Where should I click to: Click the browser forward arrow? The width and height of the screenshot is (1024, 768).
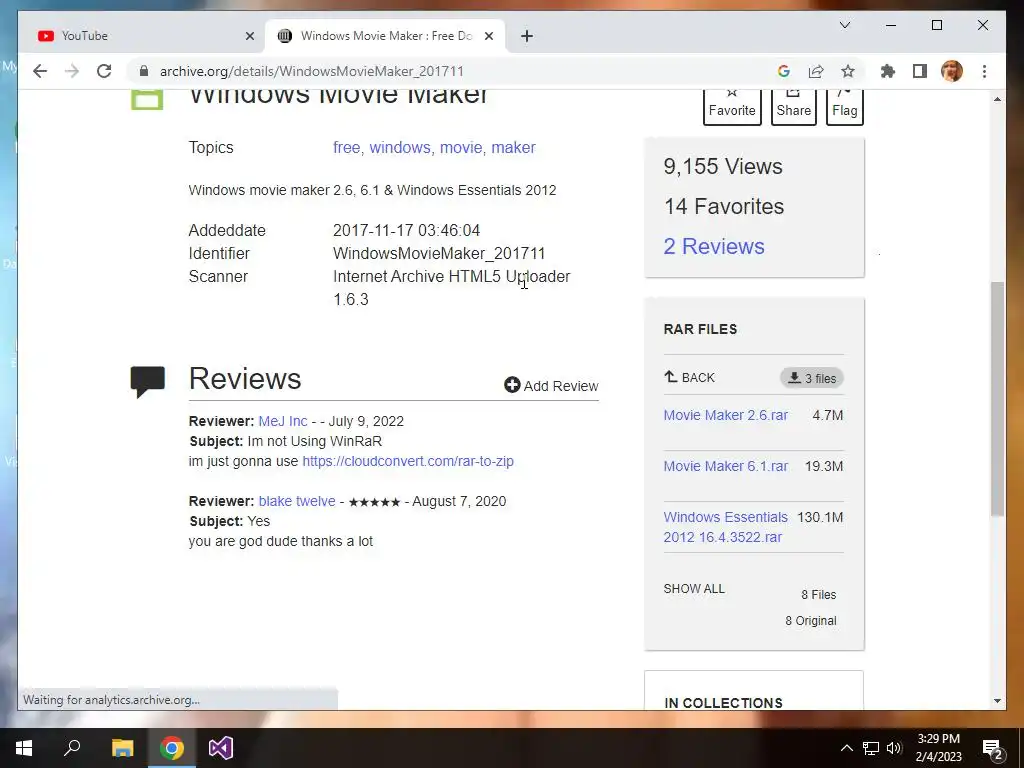tap(72, 71)
